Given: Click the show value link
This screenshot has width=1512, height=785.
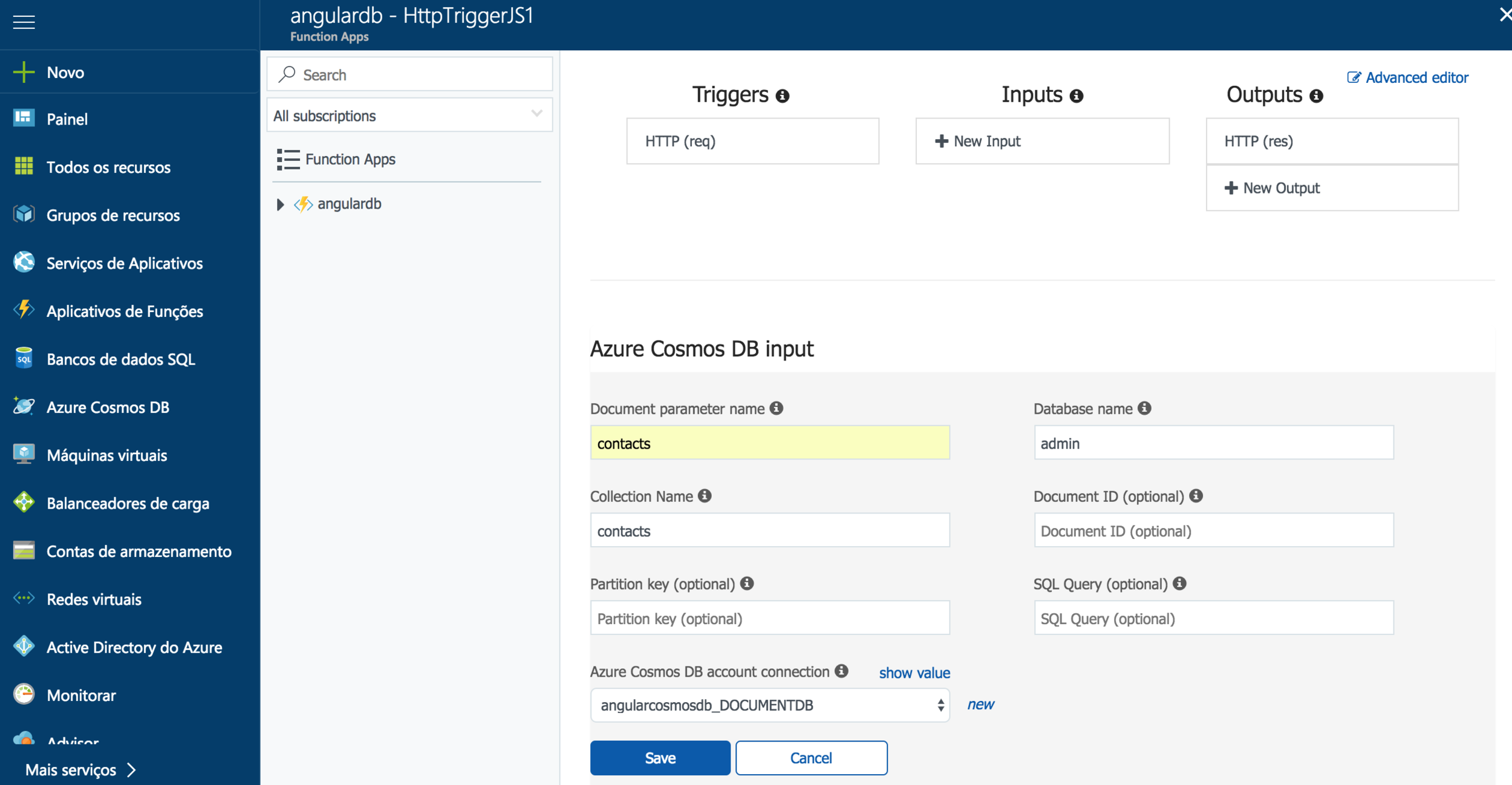Looking at the screenshot, I should [x=914, y=673].
